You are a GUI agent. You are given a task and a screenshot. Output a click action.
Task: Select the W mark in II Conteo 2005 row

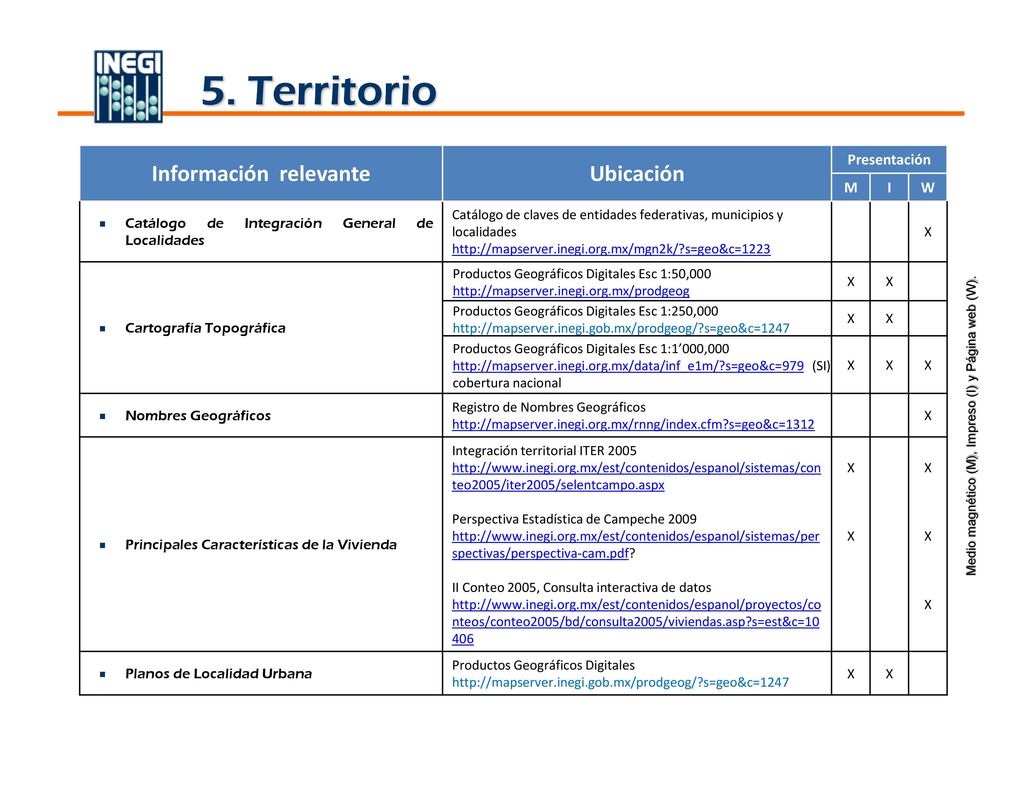pos(927,605)
